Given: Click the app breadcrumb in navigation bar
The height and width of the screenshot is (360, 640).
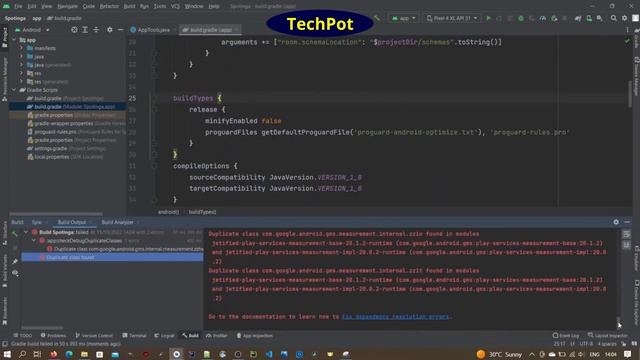Looking at the screenshot, I should coord(37,18).
